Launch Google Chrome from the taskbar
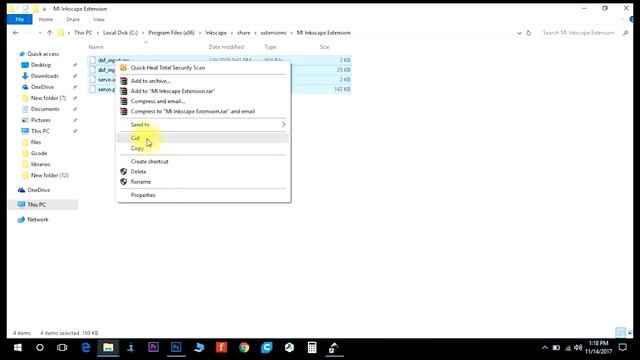This screenshot has width=640, height=360. coord(244,347)
